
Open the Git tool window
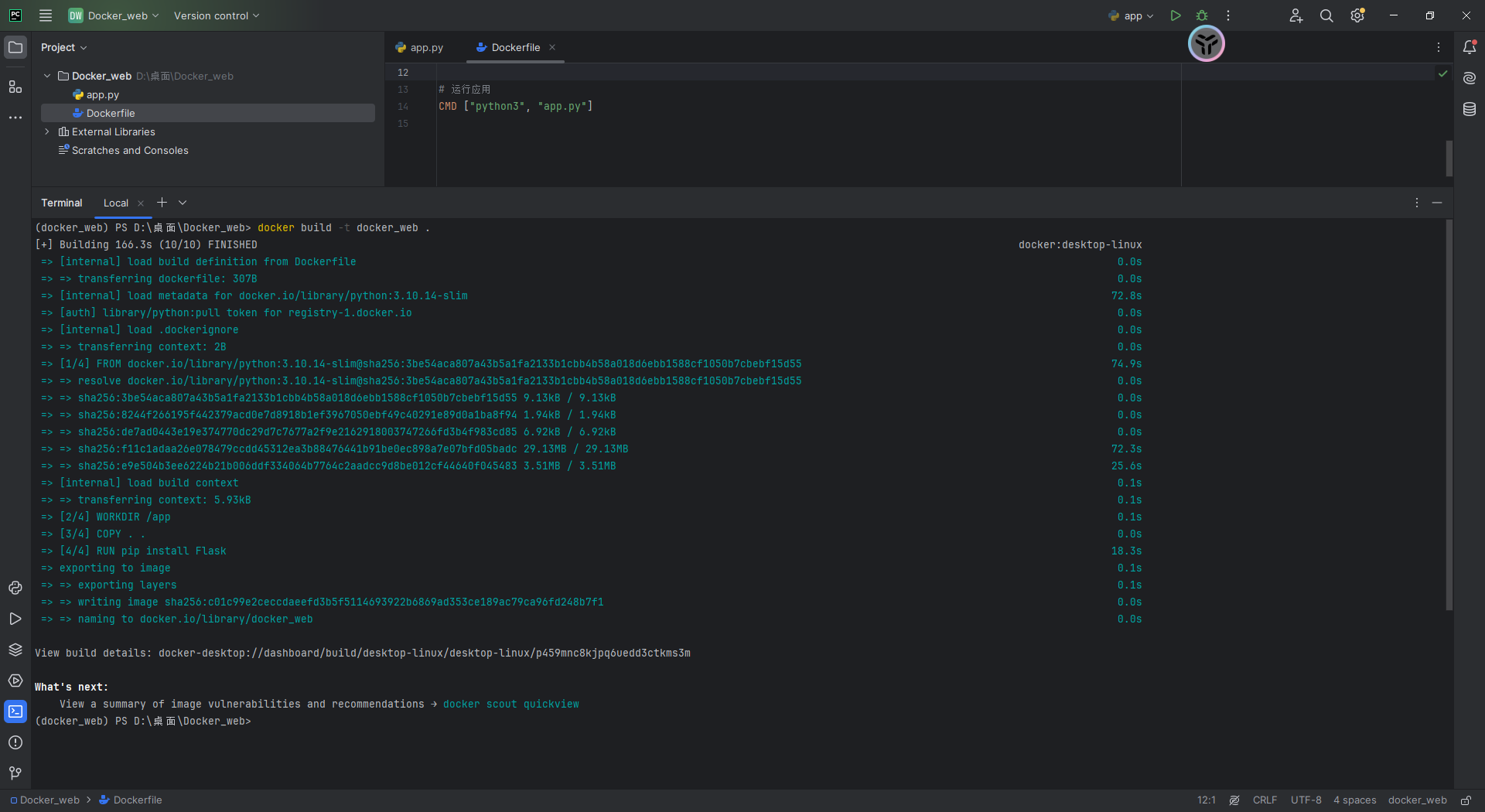click(15, 773)
